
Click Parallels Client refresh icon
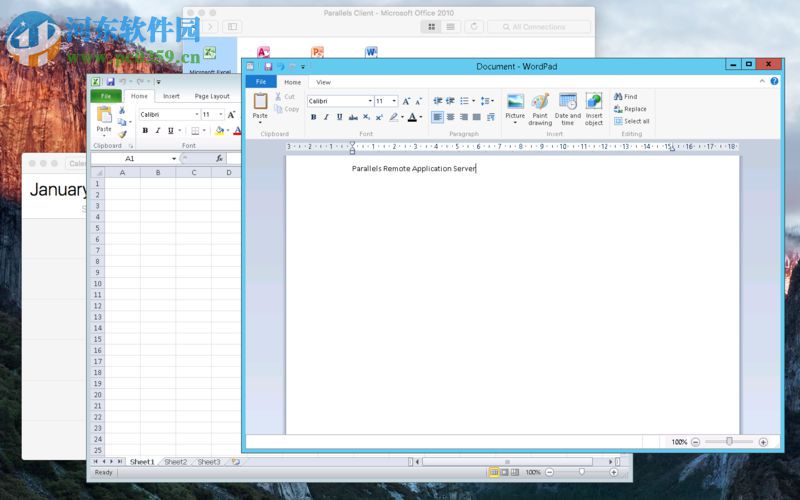click(474, 27)
